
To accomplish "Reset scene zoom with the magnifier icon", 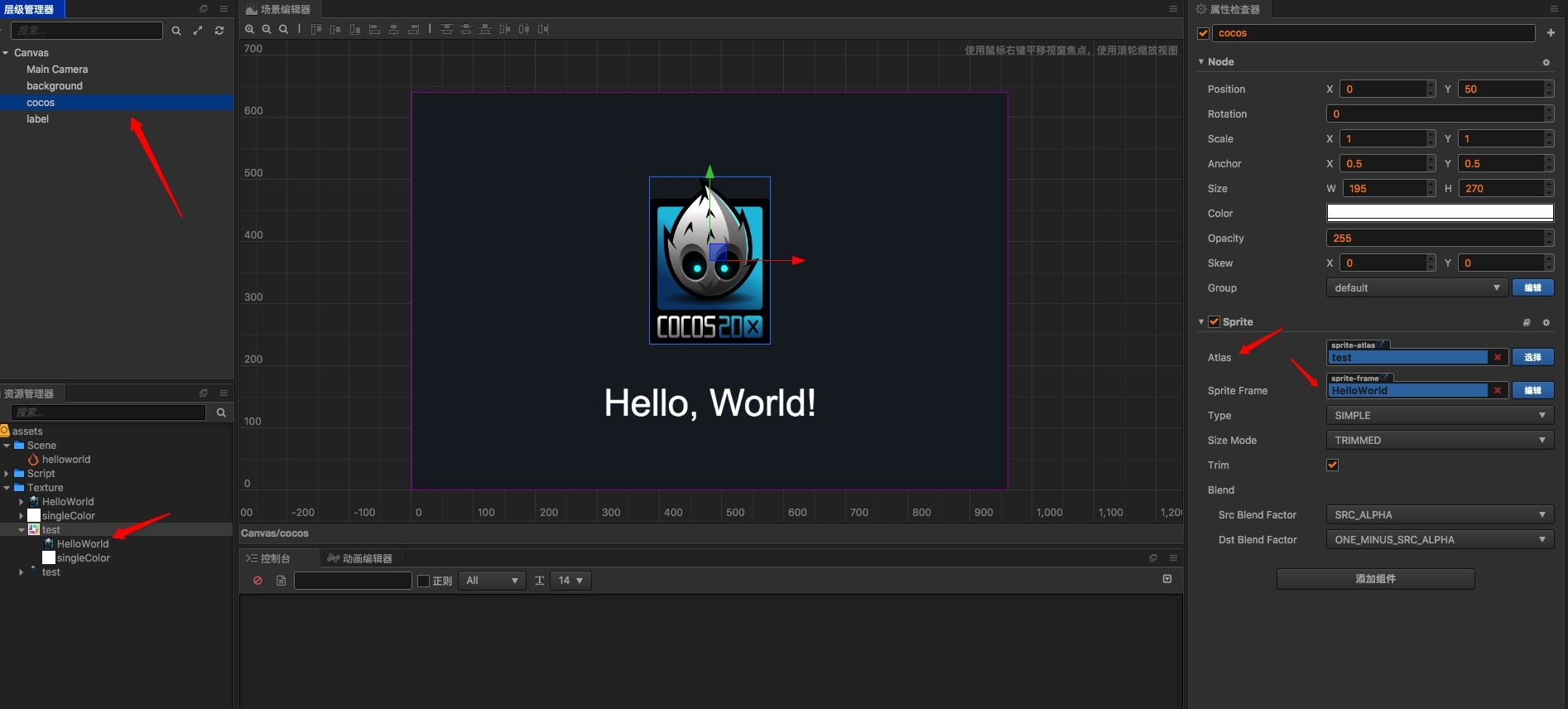I will (x=284, y=29).
